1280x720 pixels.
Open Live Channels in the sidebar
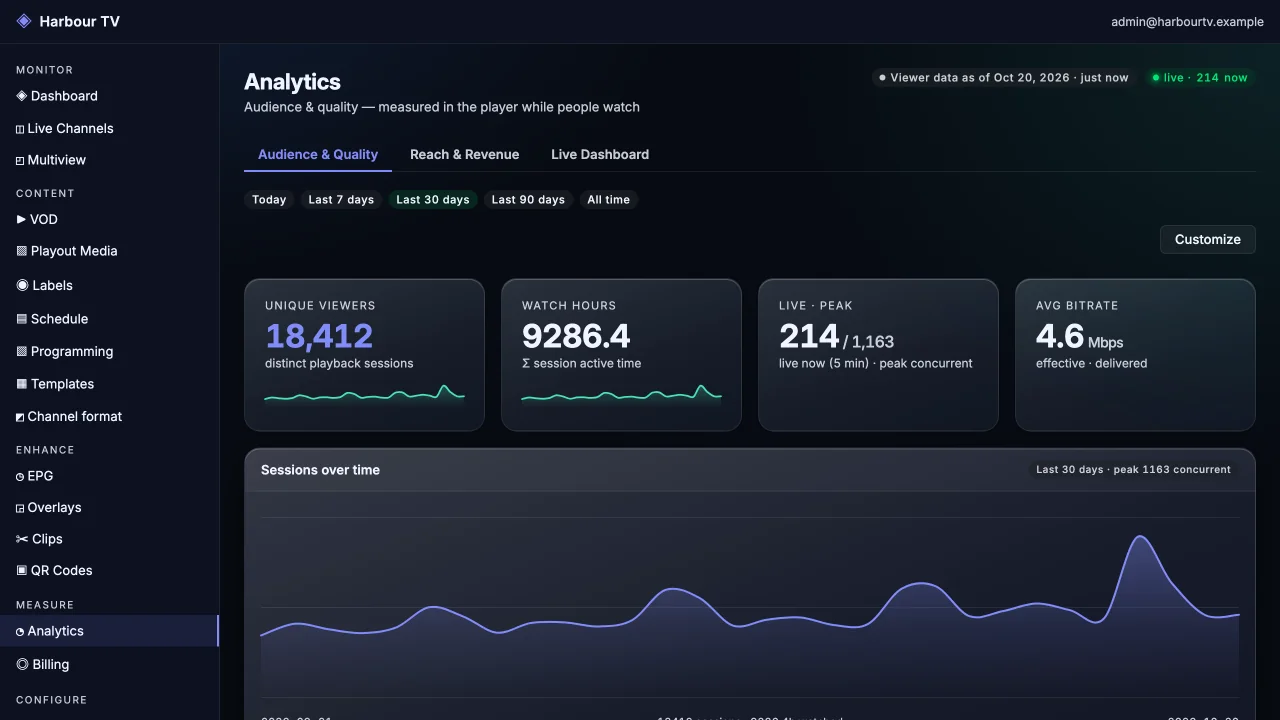pos(109,128)
